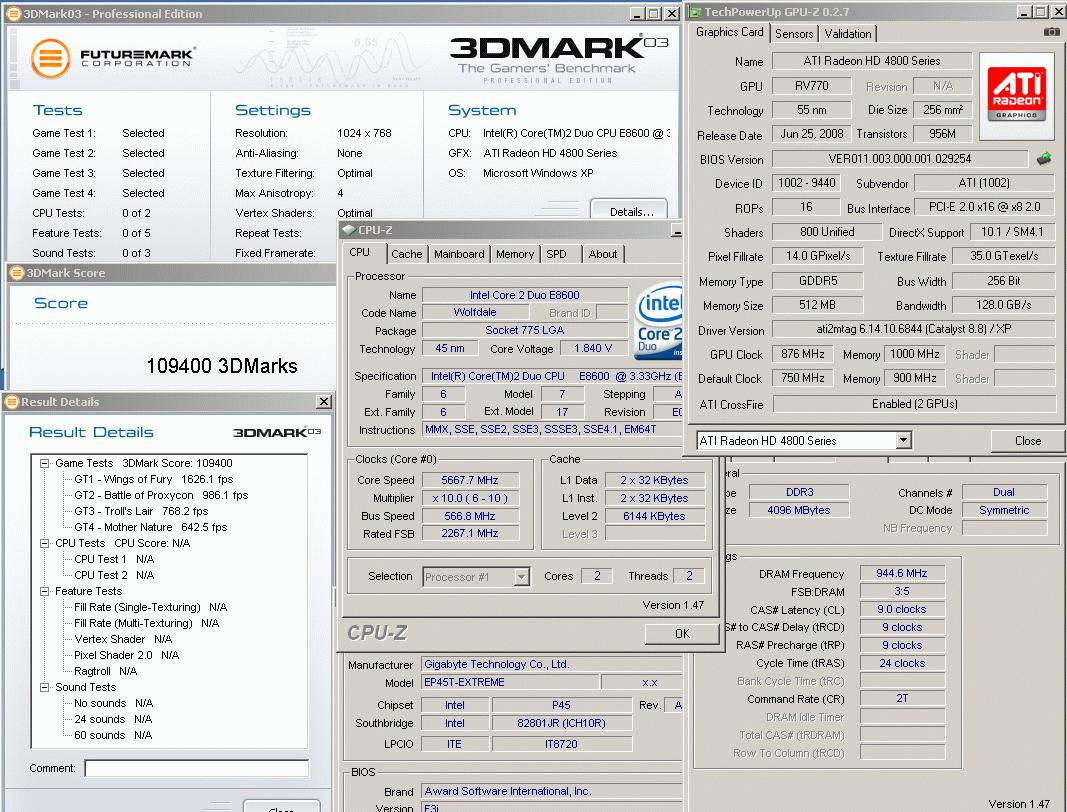Switch to the Validation tab in GPU-Z

pos(848,33)
